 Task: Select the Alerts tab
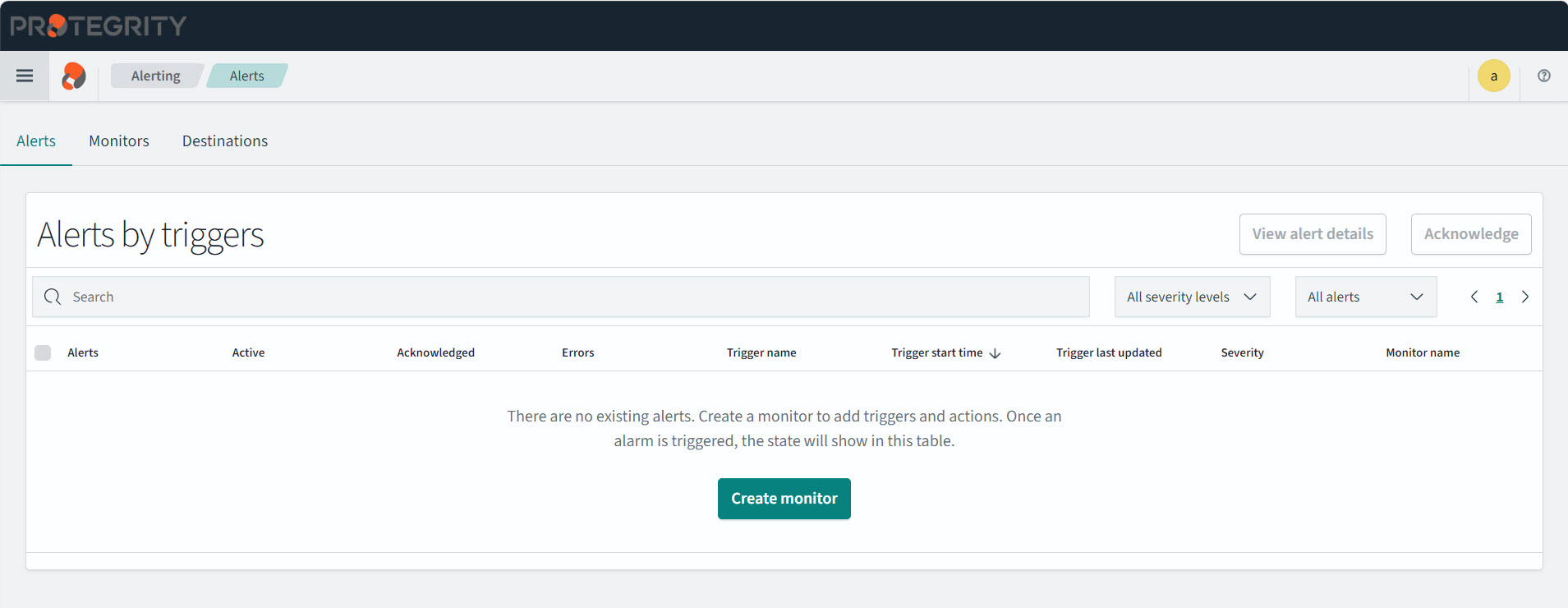click(x=36, y=141)
